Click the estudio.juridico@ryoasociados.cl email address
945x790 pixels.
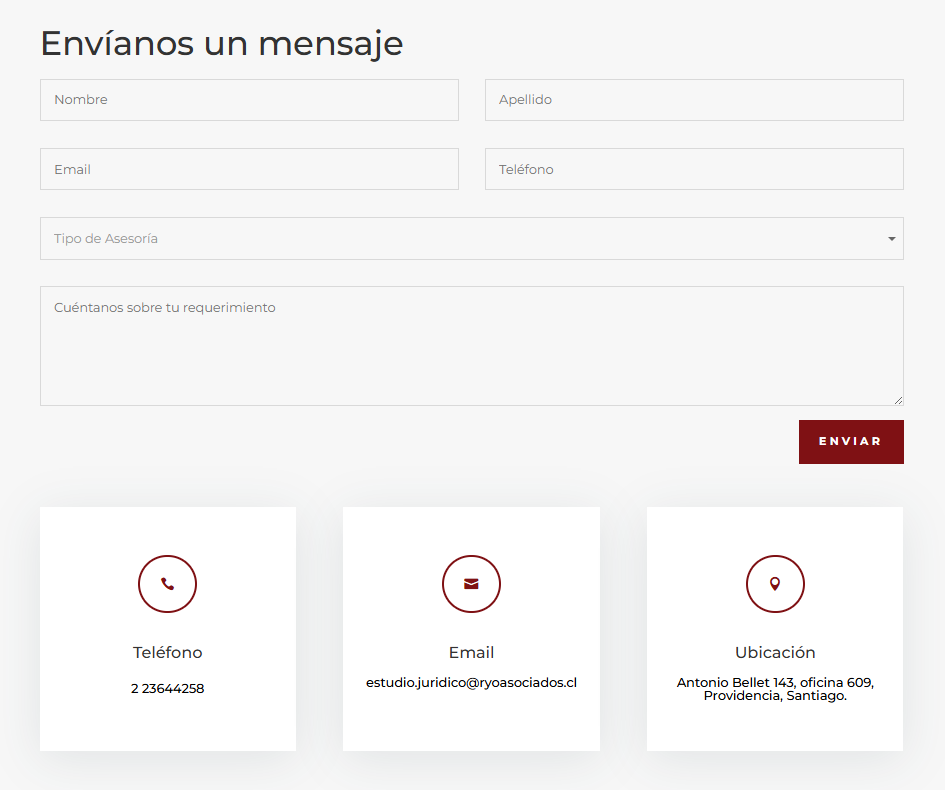pos(471,683)
